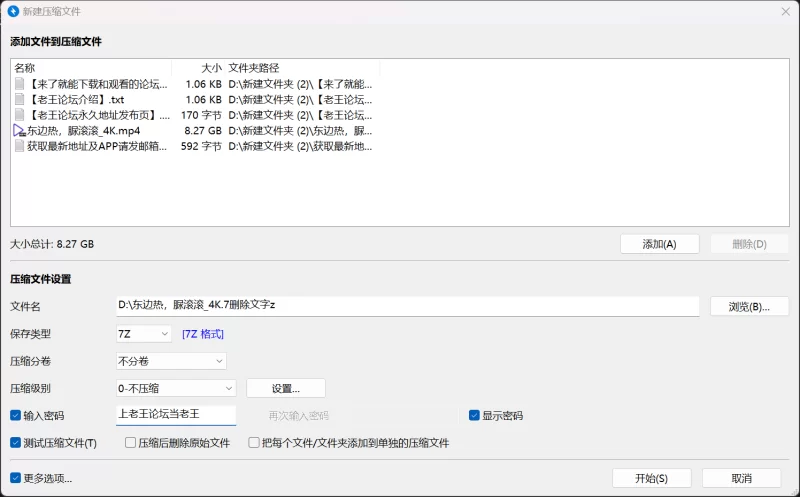Select the 【老王论坛介绍】.txt file name
Screen dimensions: 800x497
tap(76, 100)
